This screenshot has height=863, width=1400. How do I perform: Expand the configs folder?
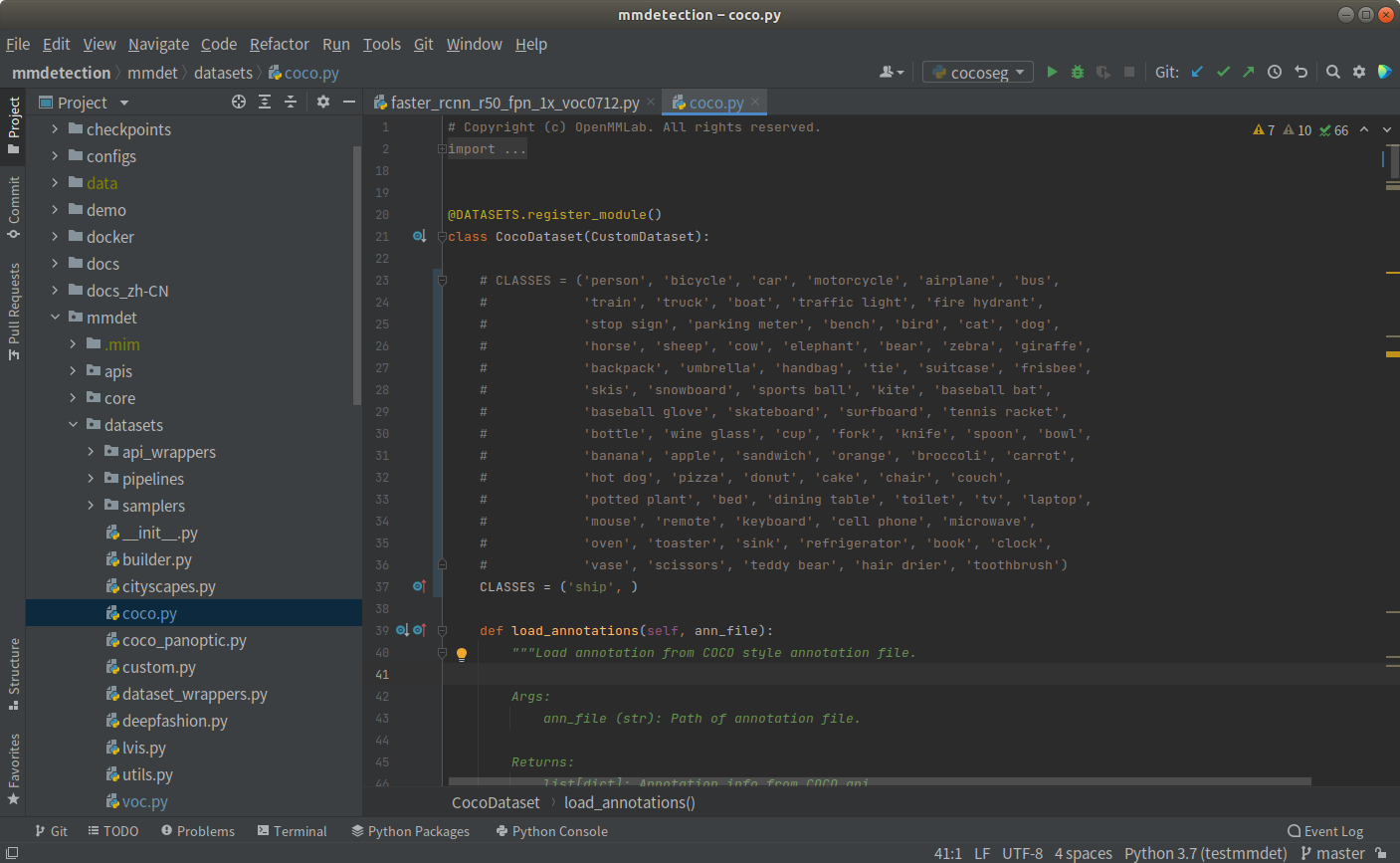click(56, 156)
